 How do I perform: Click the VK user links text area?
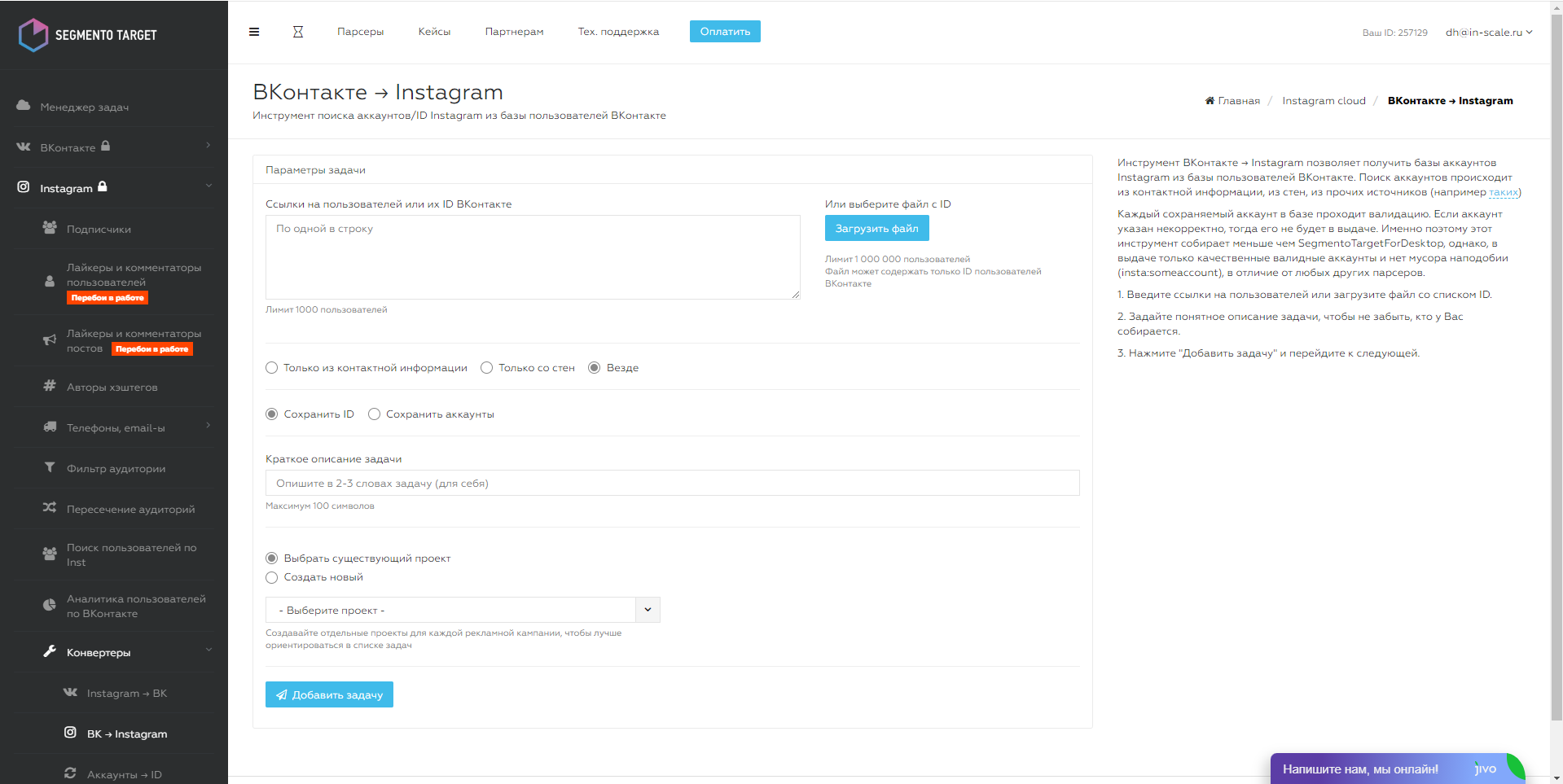click(x=533, y=257)
